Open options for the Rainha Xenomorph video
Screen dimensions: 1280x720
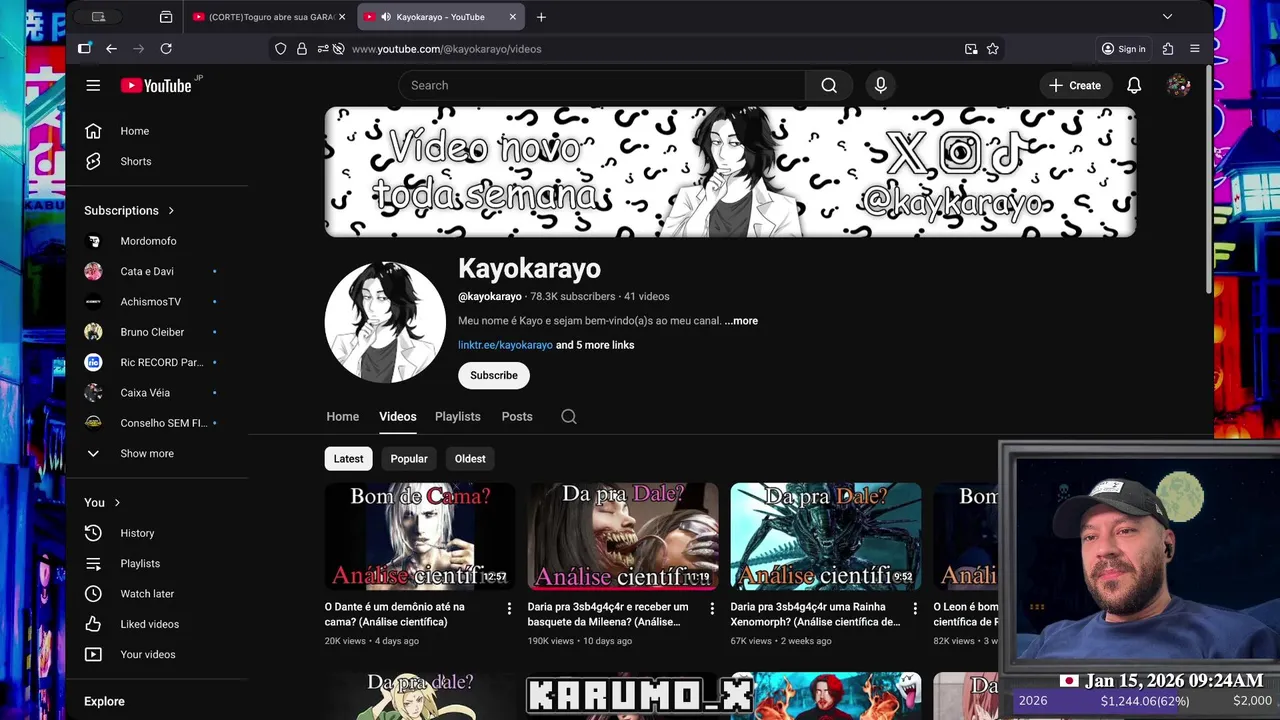pyautogui.click(x=915, y=608)
